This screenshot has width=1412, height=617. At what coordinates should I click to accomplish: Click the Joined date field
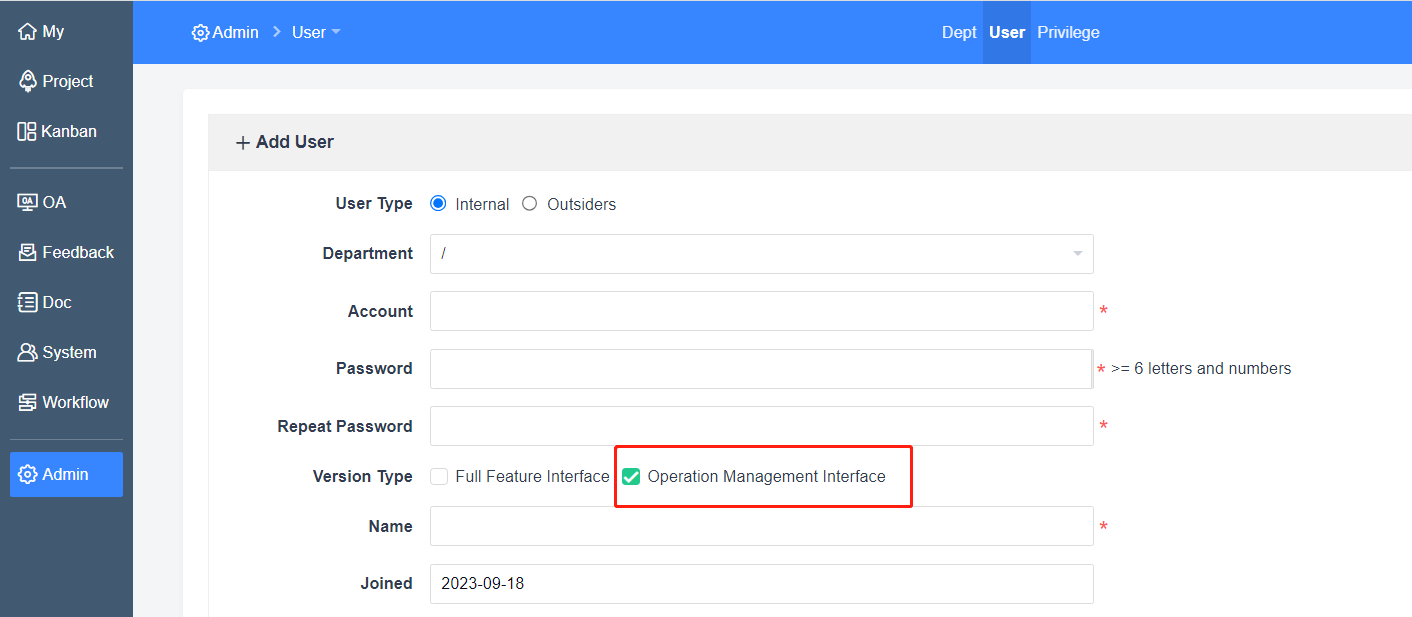(x=761, y=584)
